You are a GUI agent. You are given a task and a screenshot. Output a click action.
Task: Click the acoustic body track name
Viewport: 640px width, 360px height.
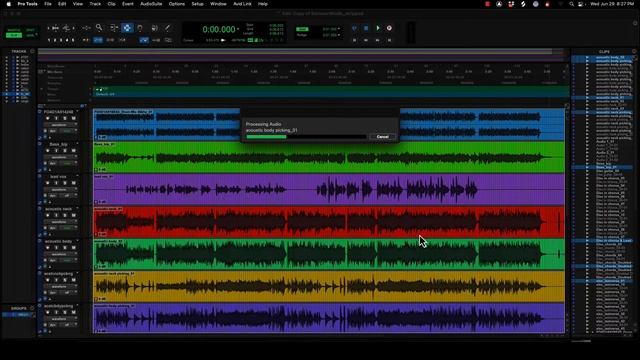click(x=59, y=241)
